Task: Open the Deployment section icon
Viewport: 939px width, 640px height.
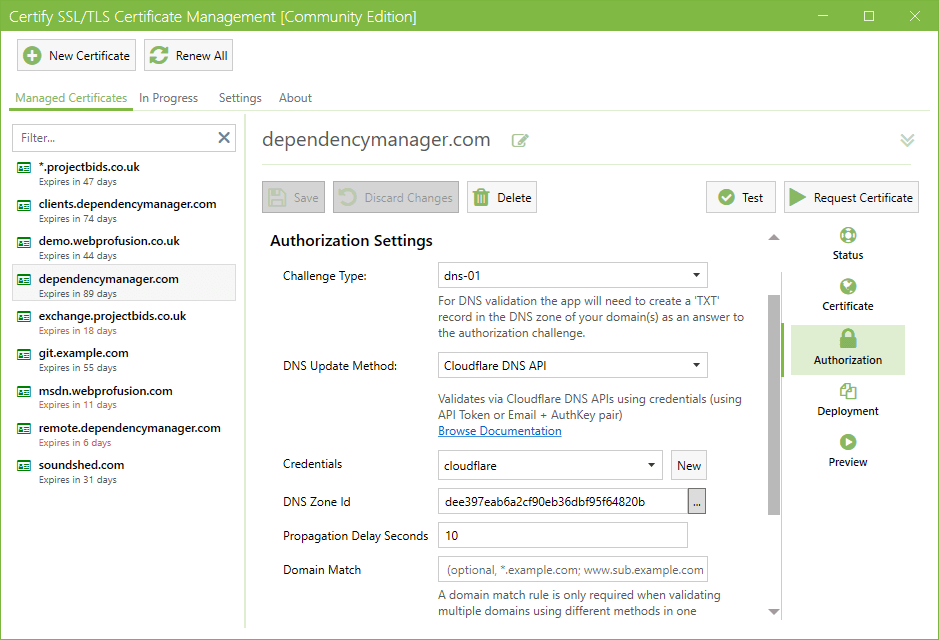Action: tap(848, 392)
